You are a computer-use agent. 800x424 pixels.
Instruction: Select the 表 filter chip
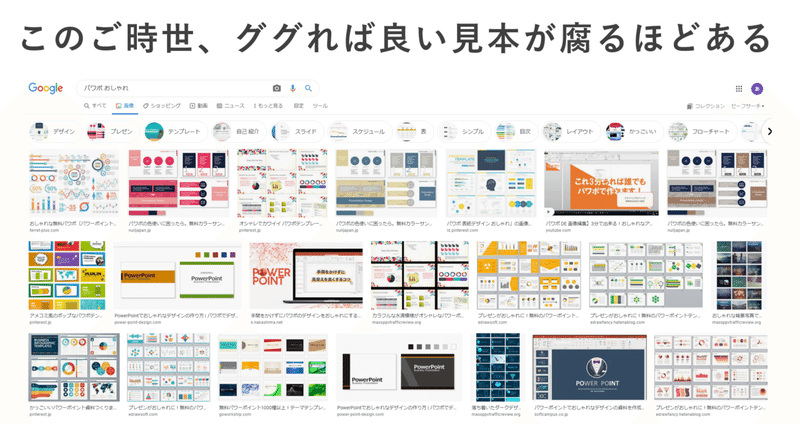(413, 132)
